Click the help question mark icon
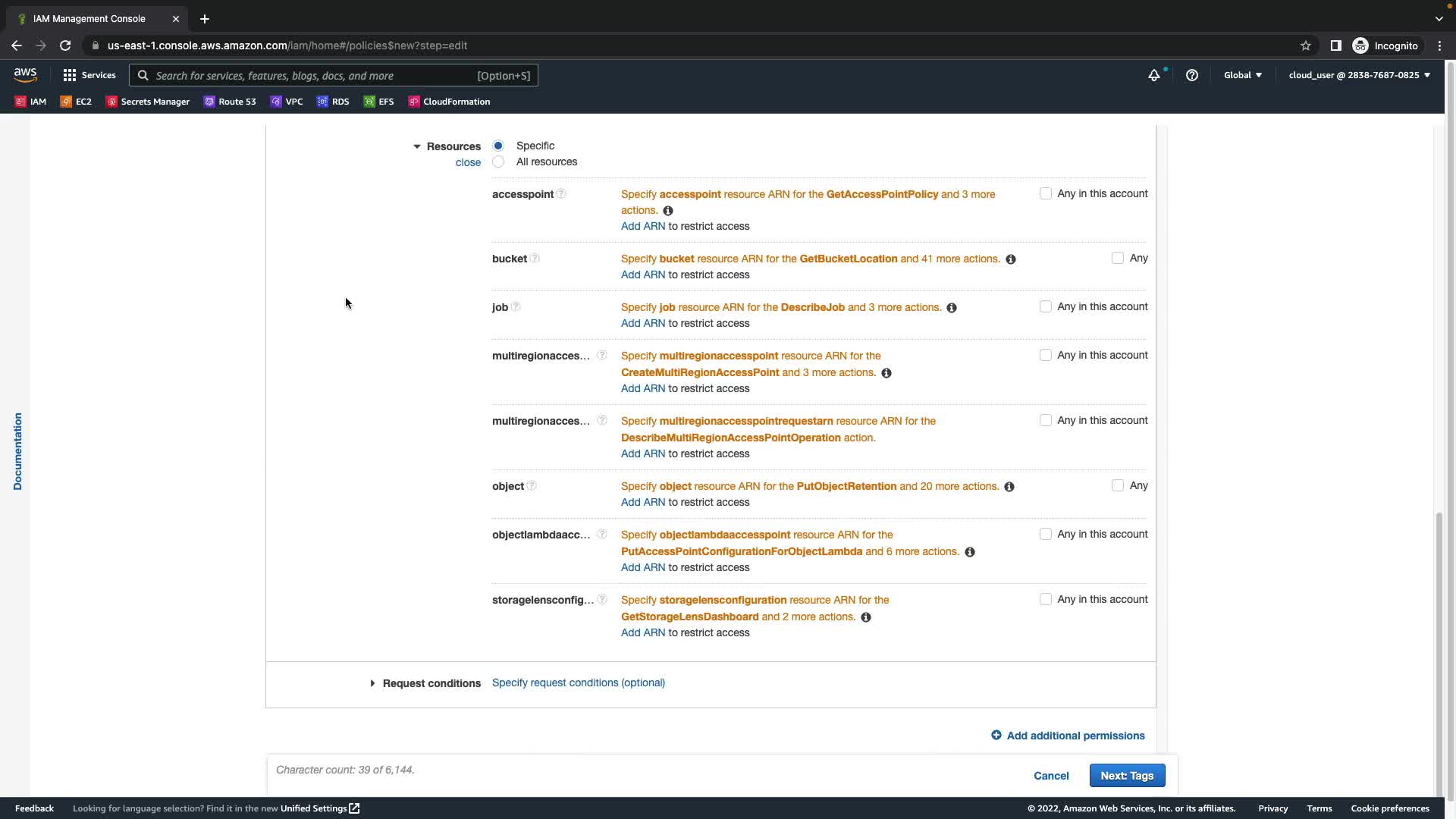The height and width of the screenshot is (819, 1456). [x=1191, y=75]
